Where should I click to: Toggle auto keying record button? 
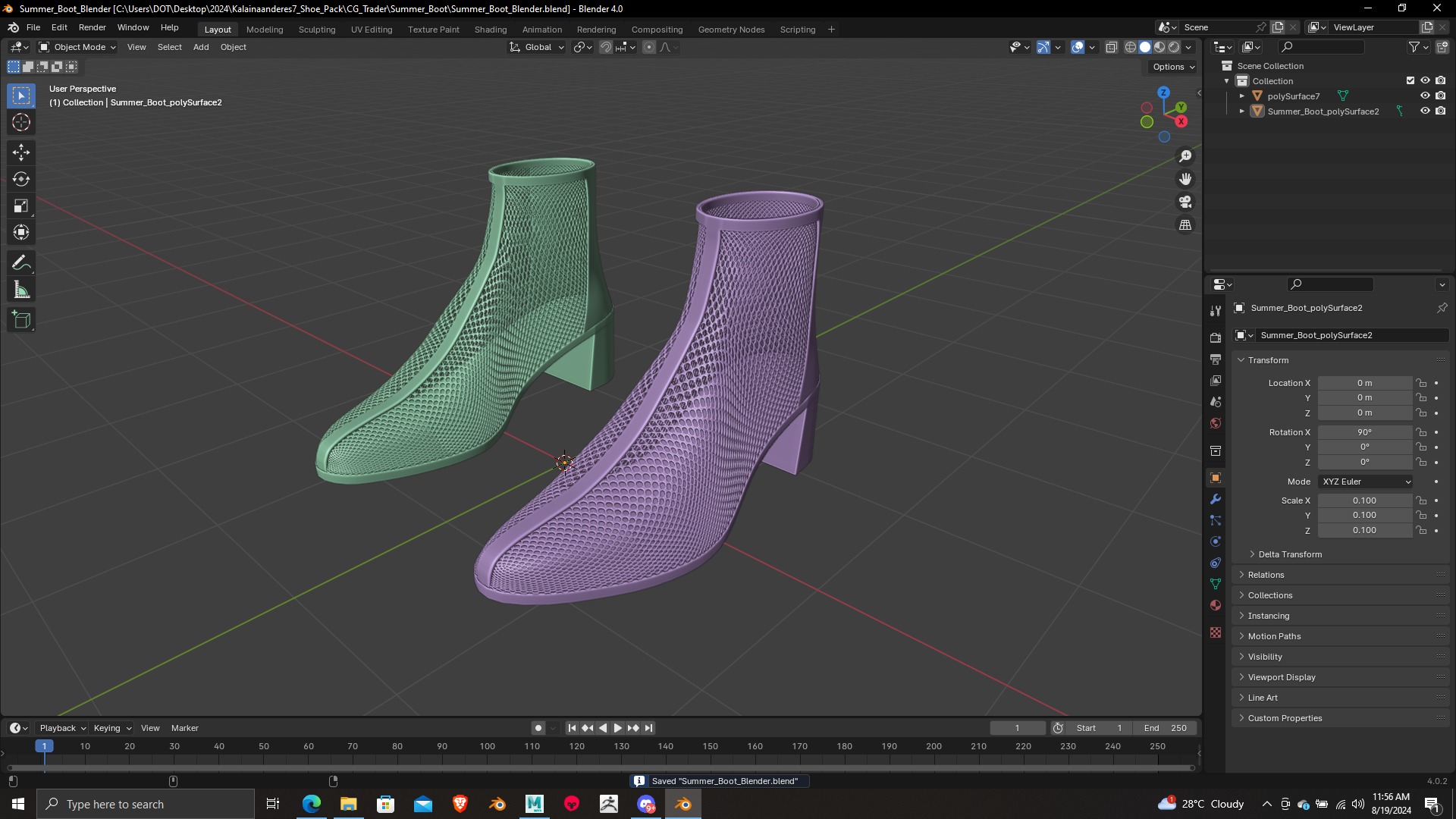(x=538, y=728)
